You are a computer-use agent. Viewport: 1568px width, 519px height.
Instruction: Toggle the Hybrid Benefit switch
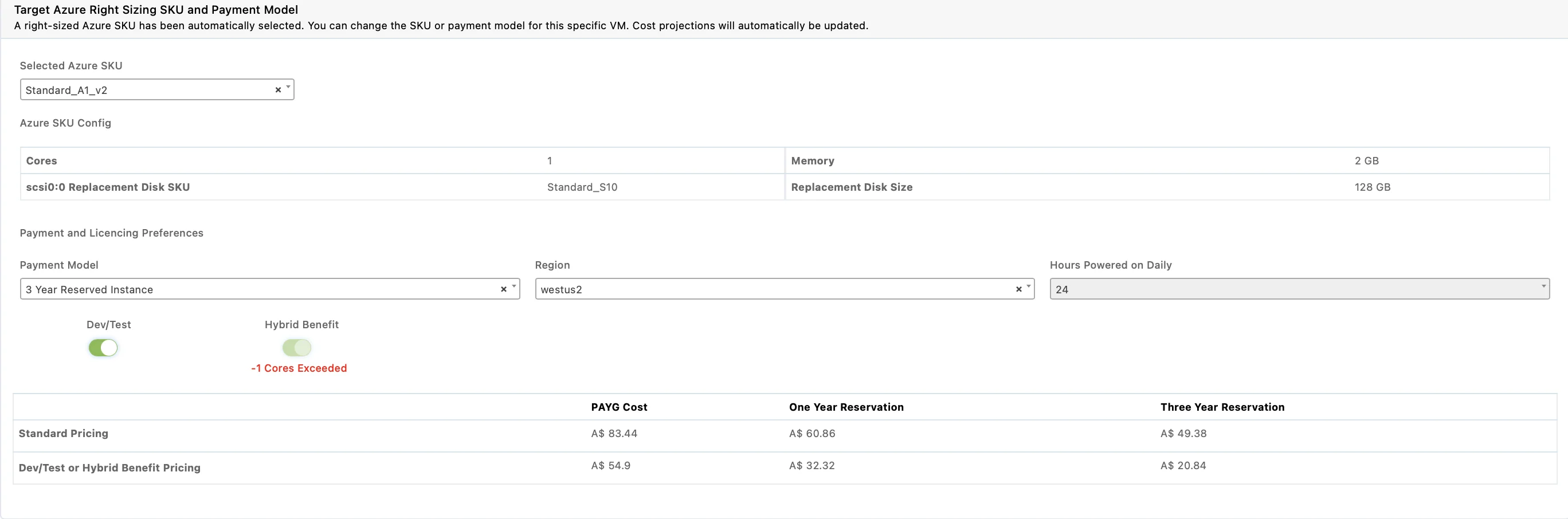click(x=296, y=348)
